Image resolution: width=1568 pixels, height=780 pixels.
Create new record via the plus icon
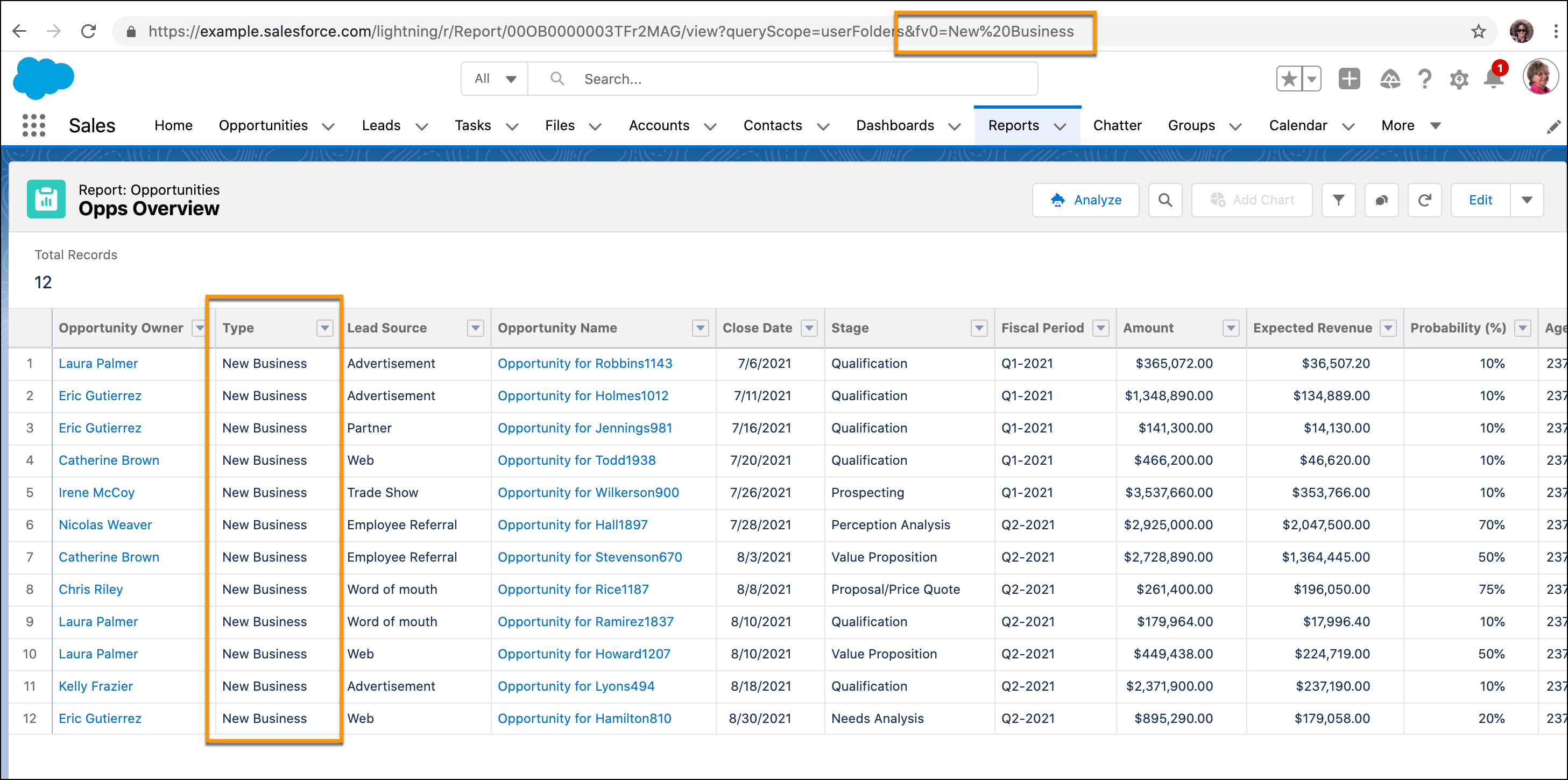1349,79
